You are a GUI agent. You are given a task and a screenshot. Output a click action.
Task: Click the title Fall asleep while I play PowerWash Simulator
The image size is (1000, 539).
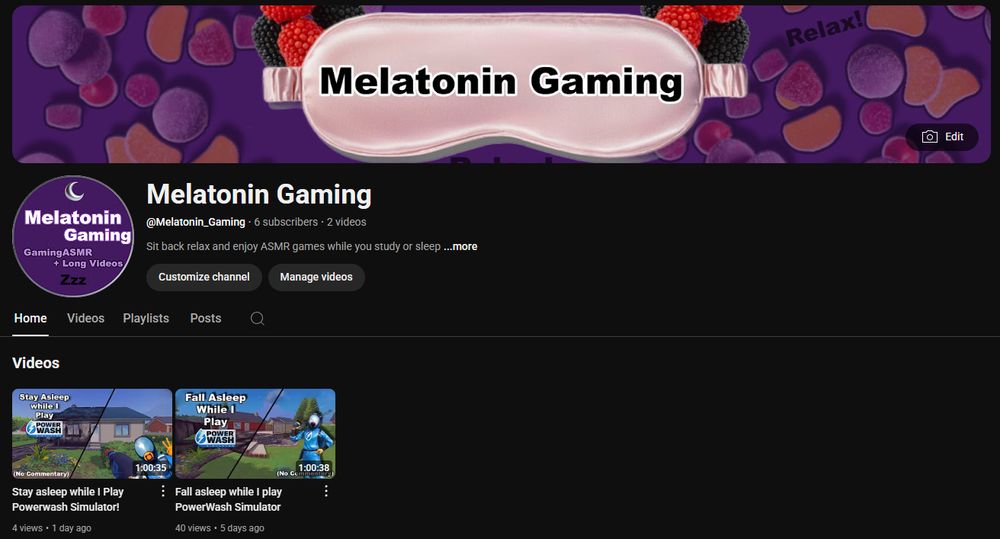coord(228,499)
